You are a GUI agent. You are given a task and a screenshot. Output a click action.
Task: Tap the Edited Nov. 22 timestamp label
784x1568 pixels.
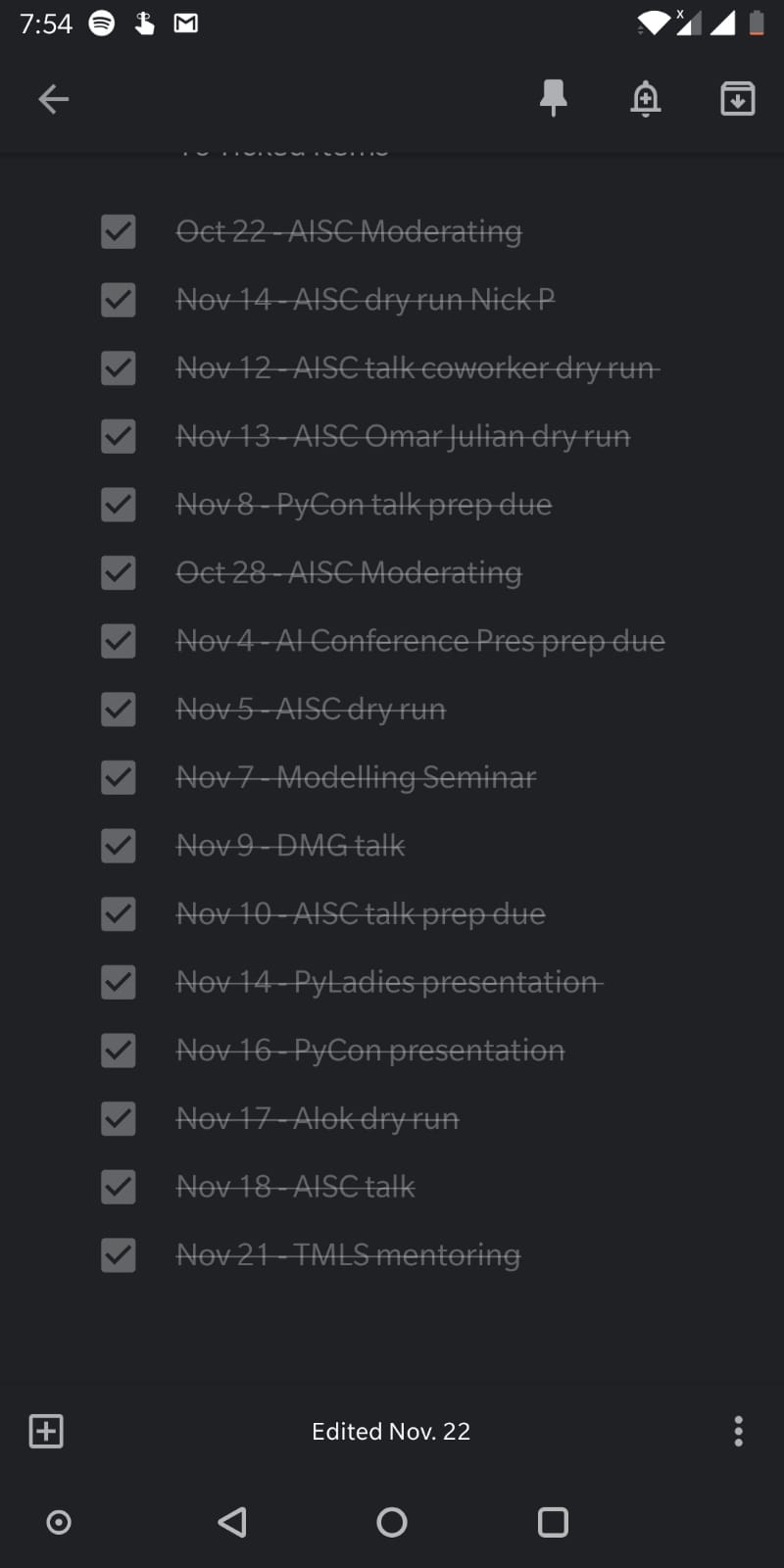point(391,1432)
